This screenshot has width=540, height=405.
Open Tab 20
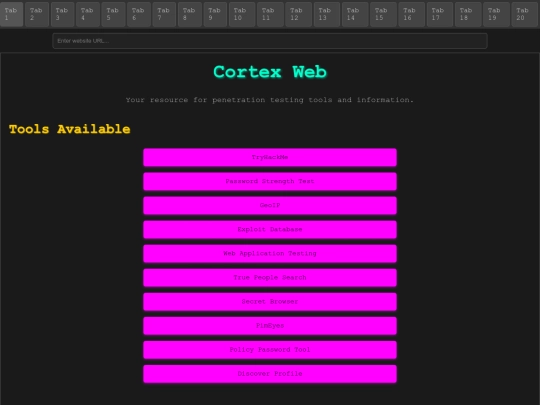point(525,14)
